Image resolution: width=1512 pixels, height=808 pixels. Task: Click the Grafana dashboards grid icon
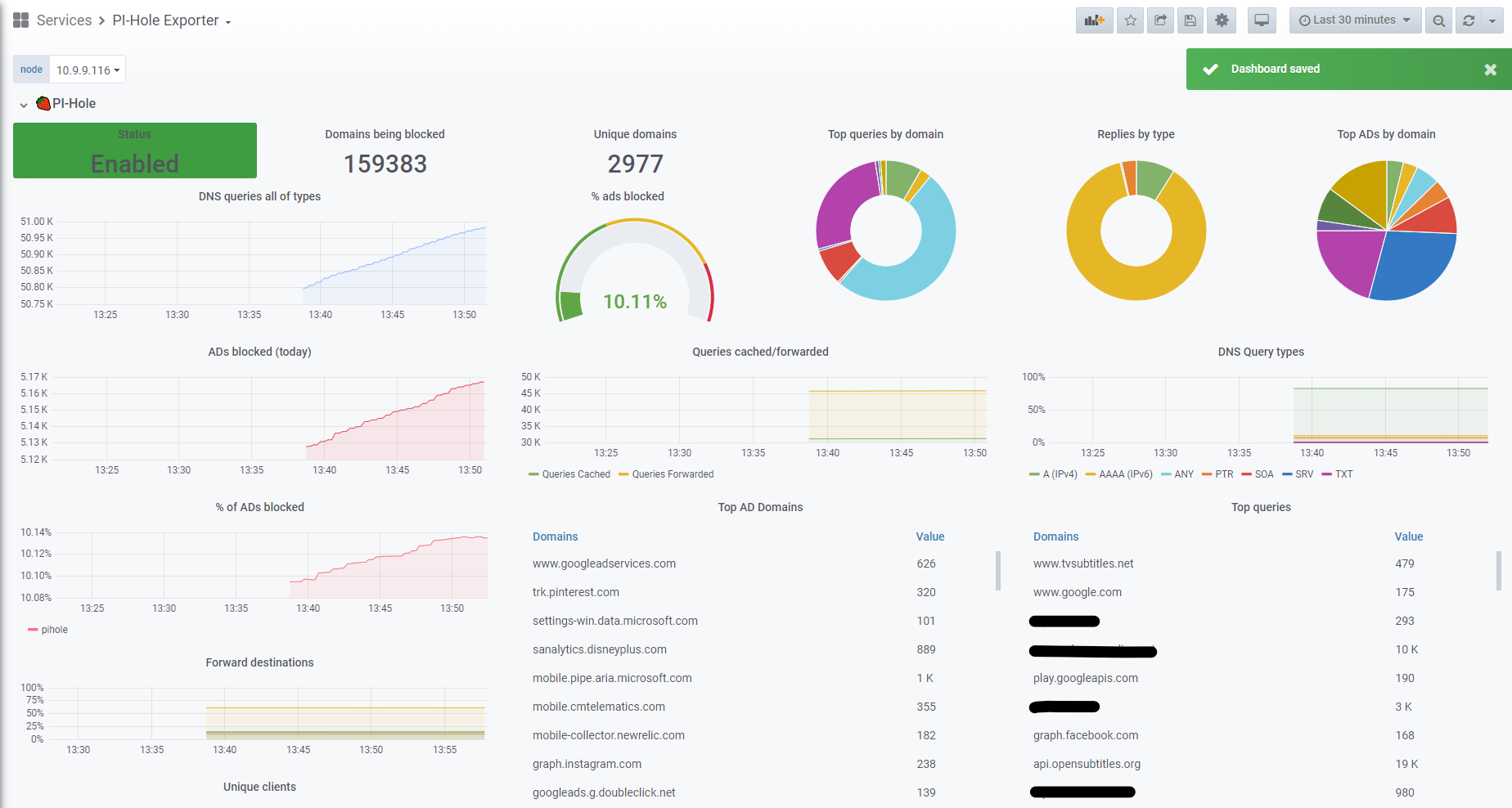pos(21,20)
